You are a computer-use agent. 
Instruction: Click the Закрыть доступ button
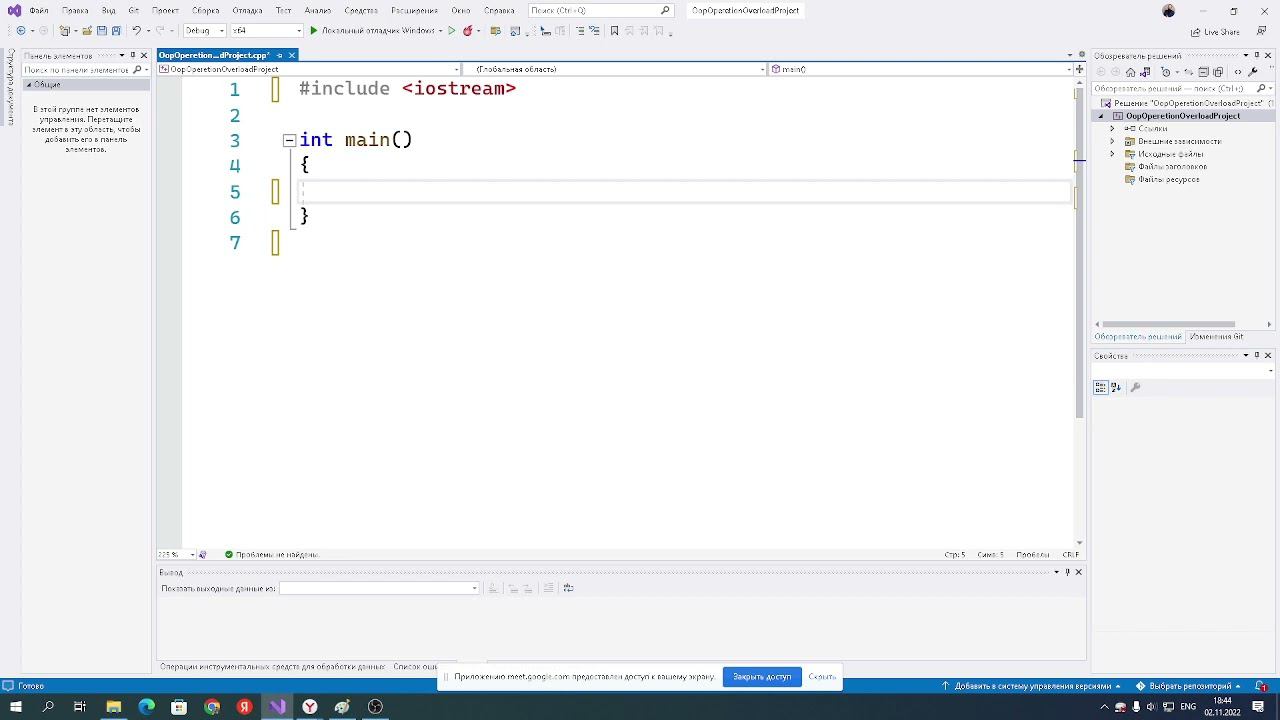(x=762, y=677)
